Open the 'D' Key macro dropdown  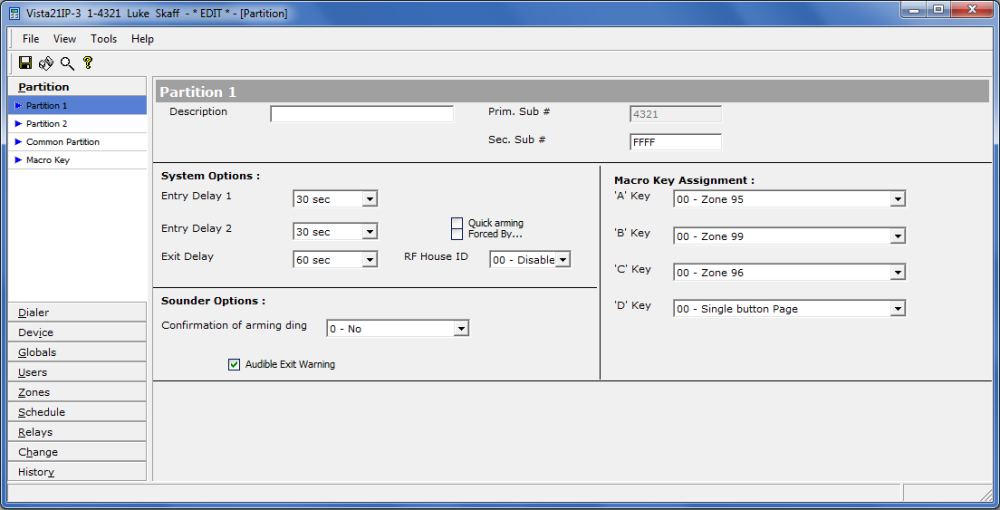click(898, 309)
